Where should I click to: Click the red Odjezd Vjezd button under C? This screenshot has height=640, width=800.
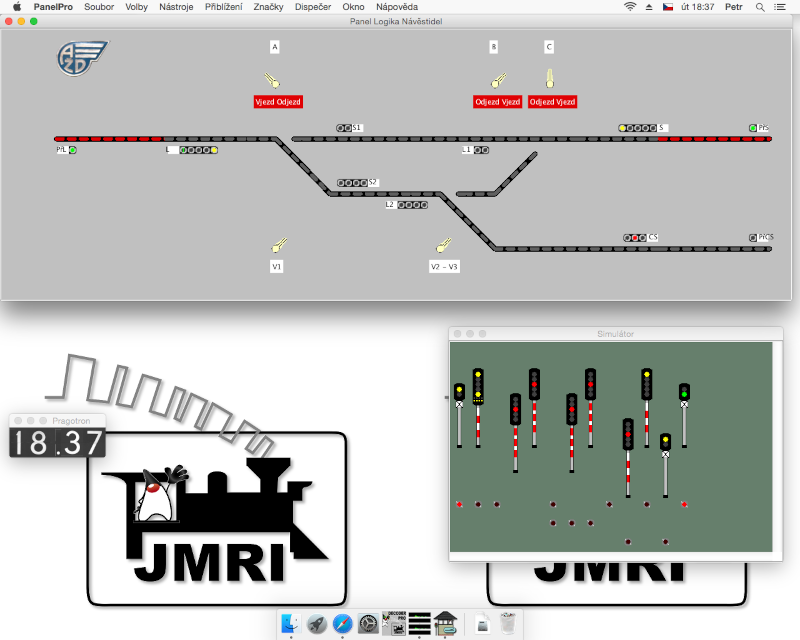click(x=553, y=102)
